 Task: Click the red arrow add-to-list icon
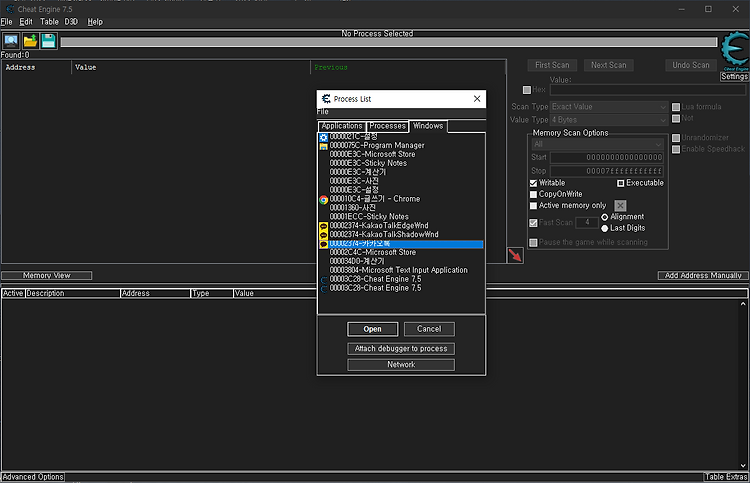point(515,255)
